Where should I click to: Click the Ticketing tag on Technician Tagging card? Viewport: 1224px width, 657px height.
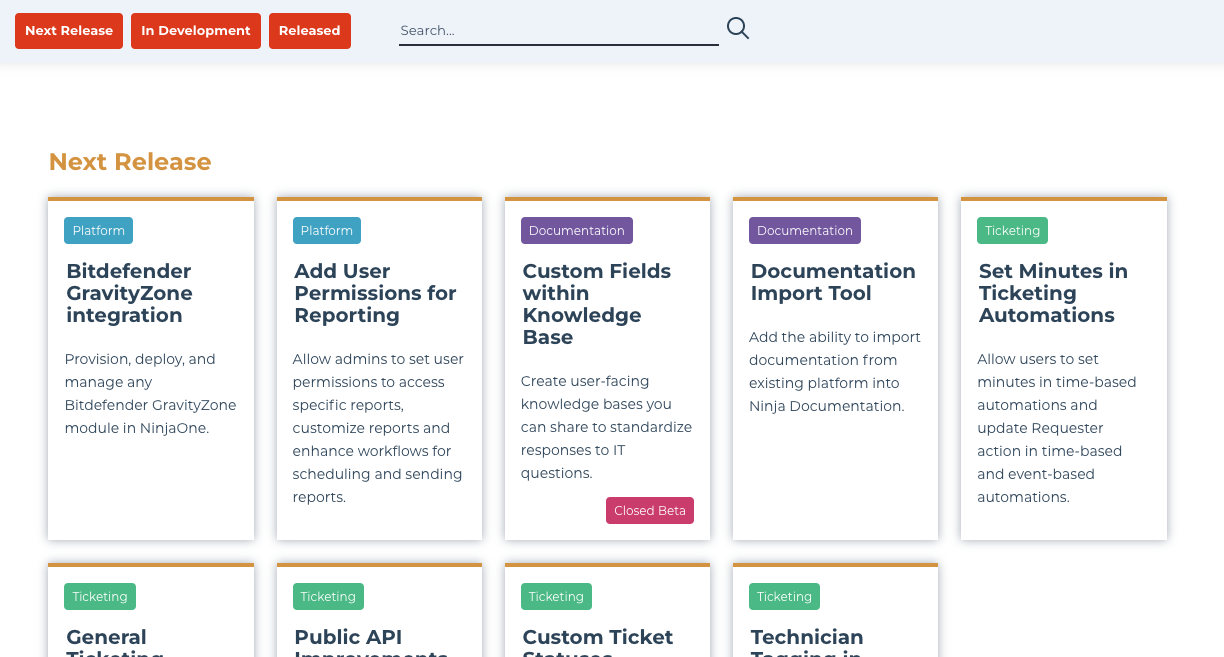click(x=784, y=596)
